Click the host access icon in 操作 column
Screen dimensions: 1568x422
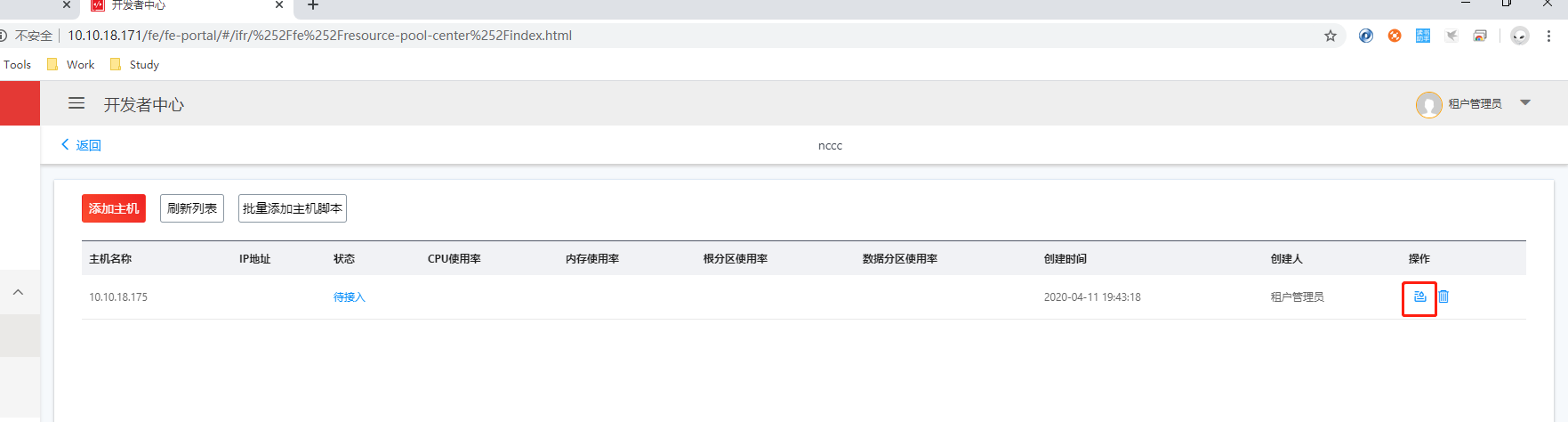click(1419, 296)
